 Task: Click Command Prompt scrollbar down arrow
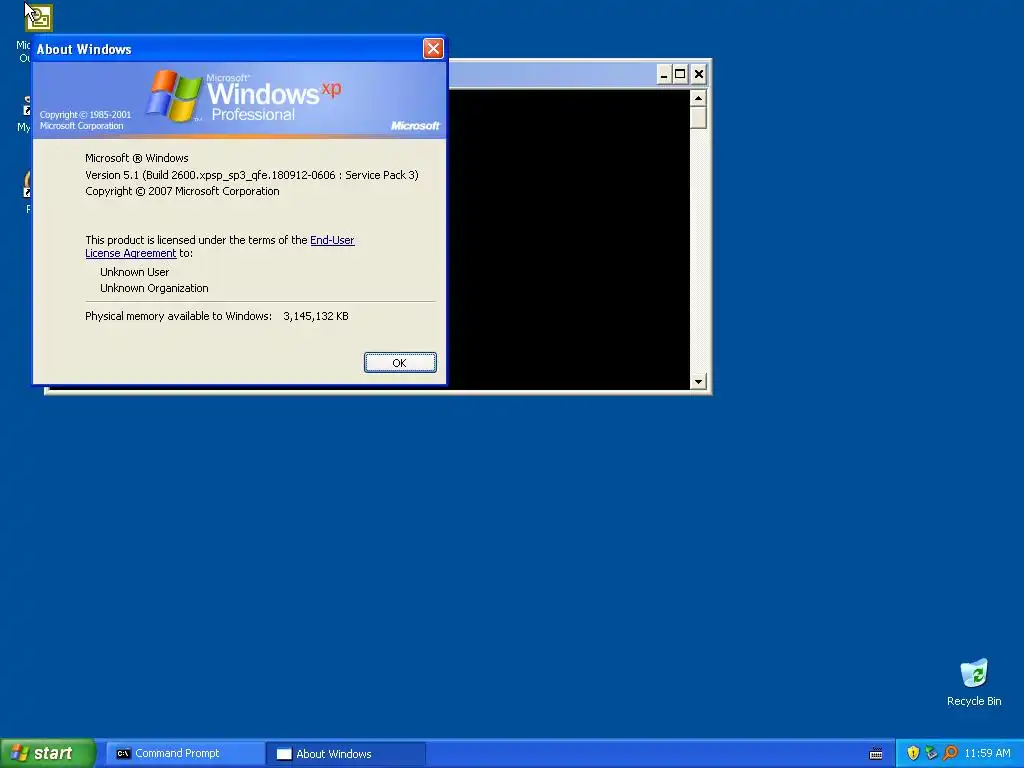[698, 381]
